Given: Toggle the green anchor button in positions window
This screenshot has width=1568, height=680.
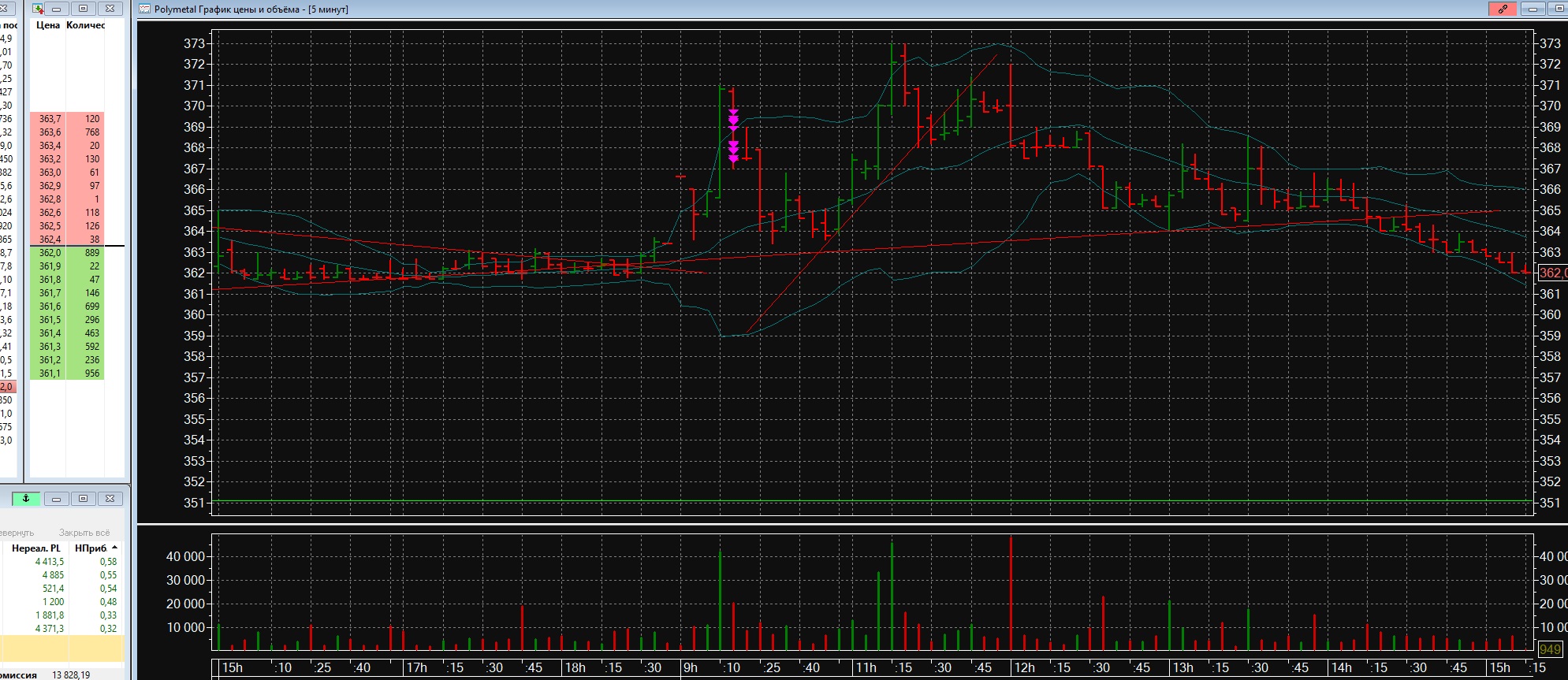Looking at the screenshot, I should (26, 499).
